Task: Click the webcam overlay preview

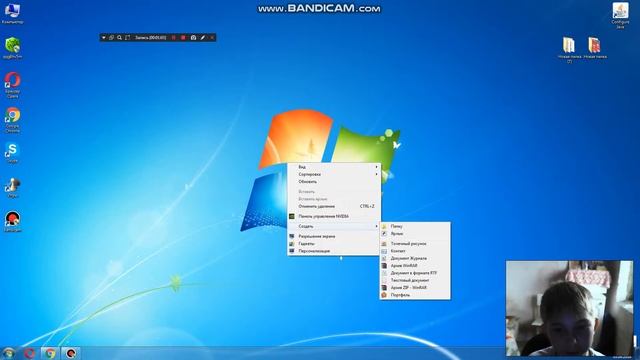Action: (x=569, y=309)
